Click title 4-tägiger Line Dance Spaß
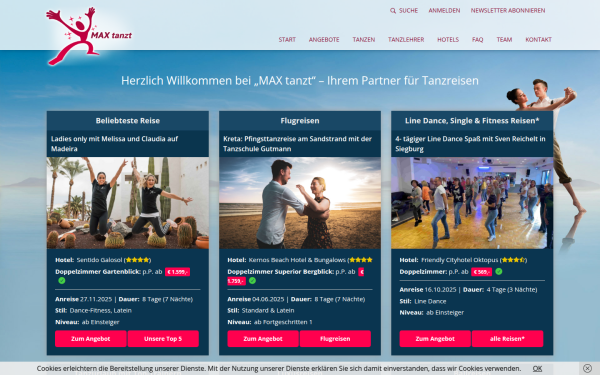This screenshot has width=600, height=375. coord(470,143)
